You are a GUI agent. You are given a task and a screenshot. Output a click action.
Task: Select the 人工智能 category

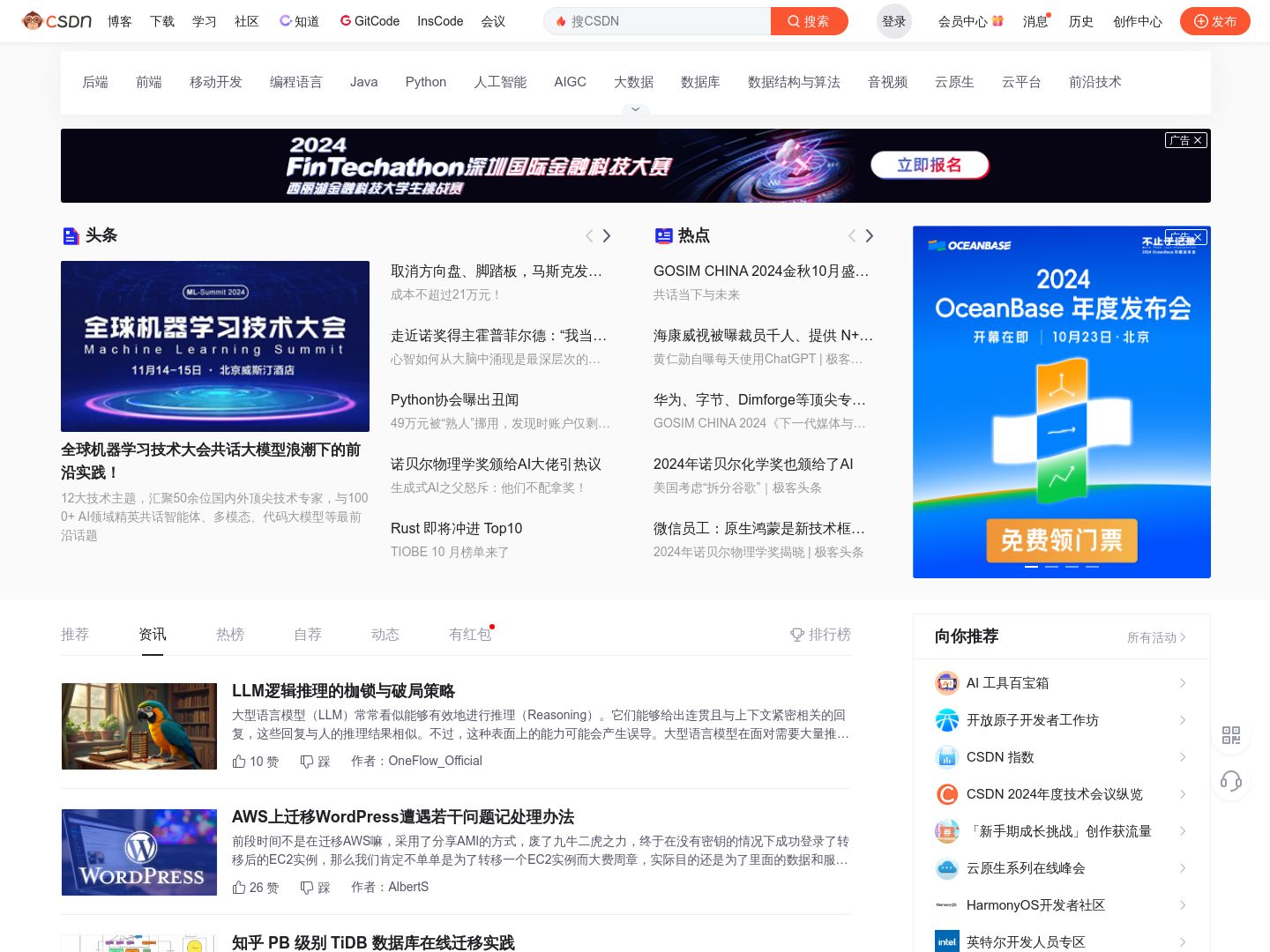coord(500,82)
